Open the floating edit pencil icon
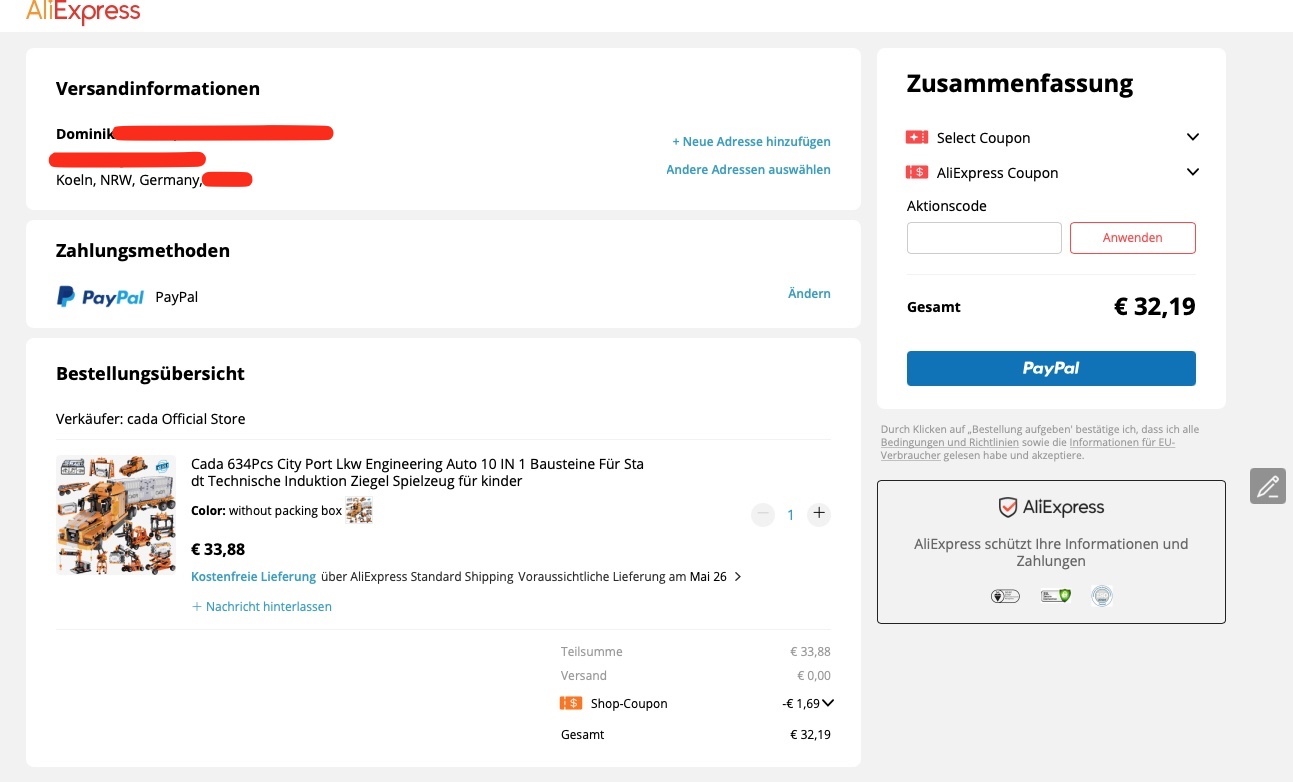The height and width of the screenshot is (782, 1293). coord(1268,486)
